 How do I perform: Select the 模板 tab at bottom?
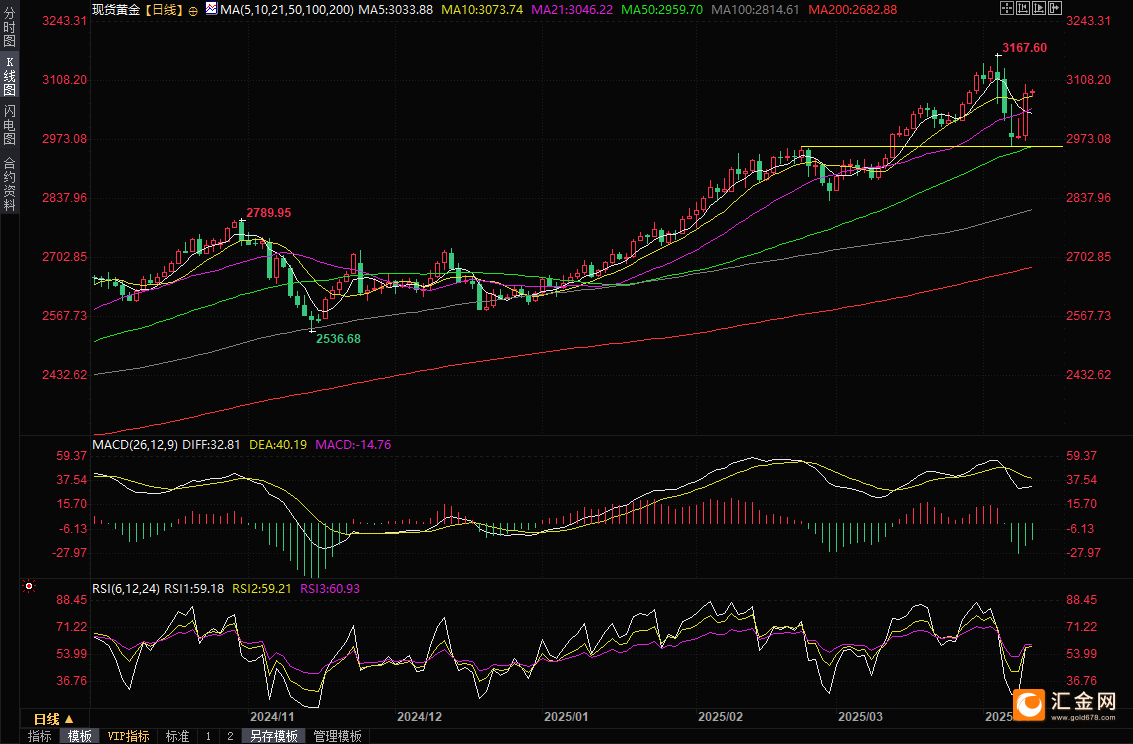(79, 736)
